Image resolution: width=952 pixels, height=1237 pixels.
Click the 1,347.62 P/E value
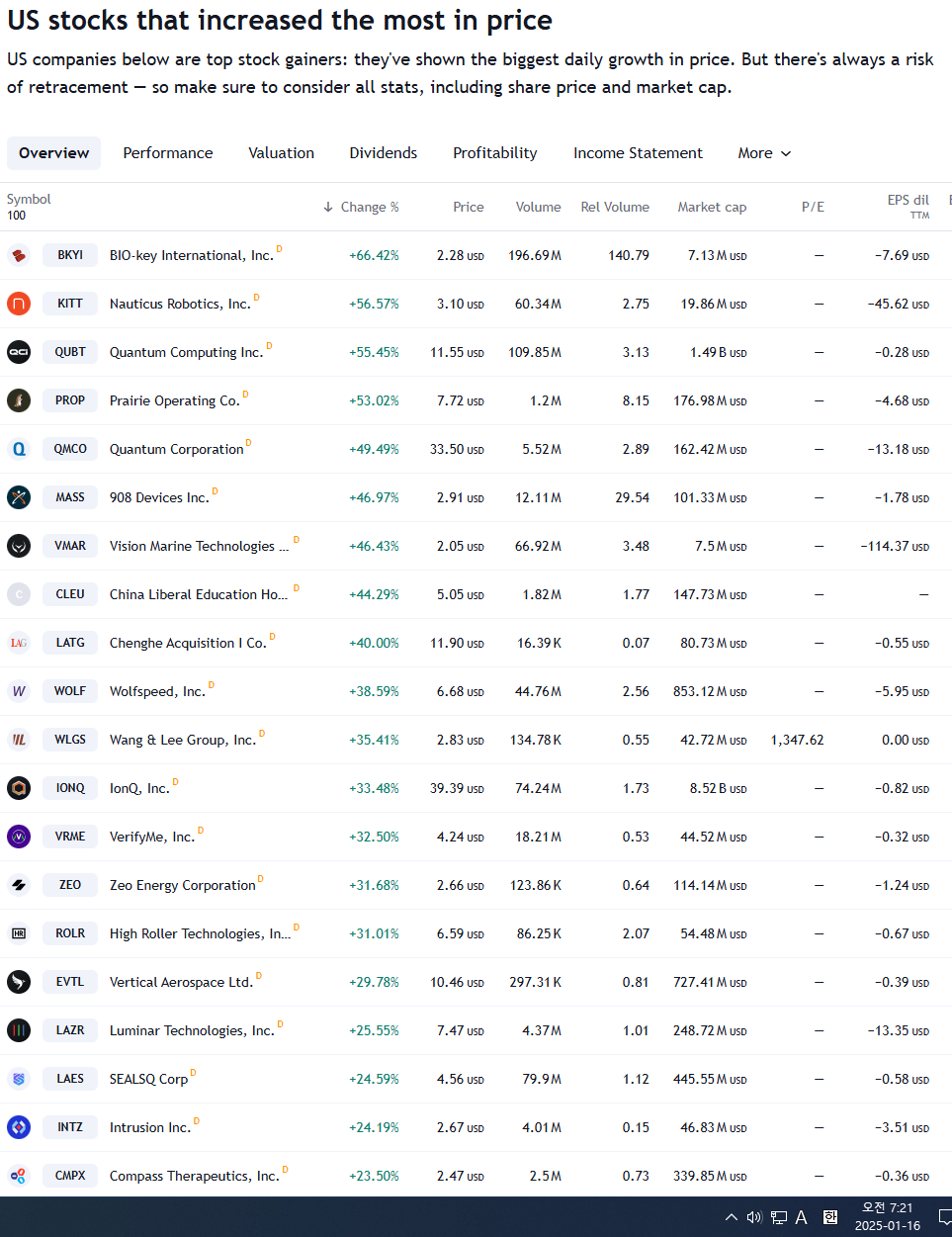pyautogui.click(x=797, y=740)
